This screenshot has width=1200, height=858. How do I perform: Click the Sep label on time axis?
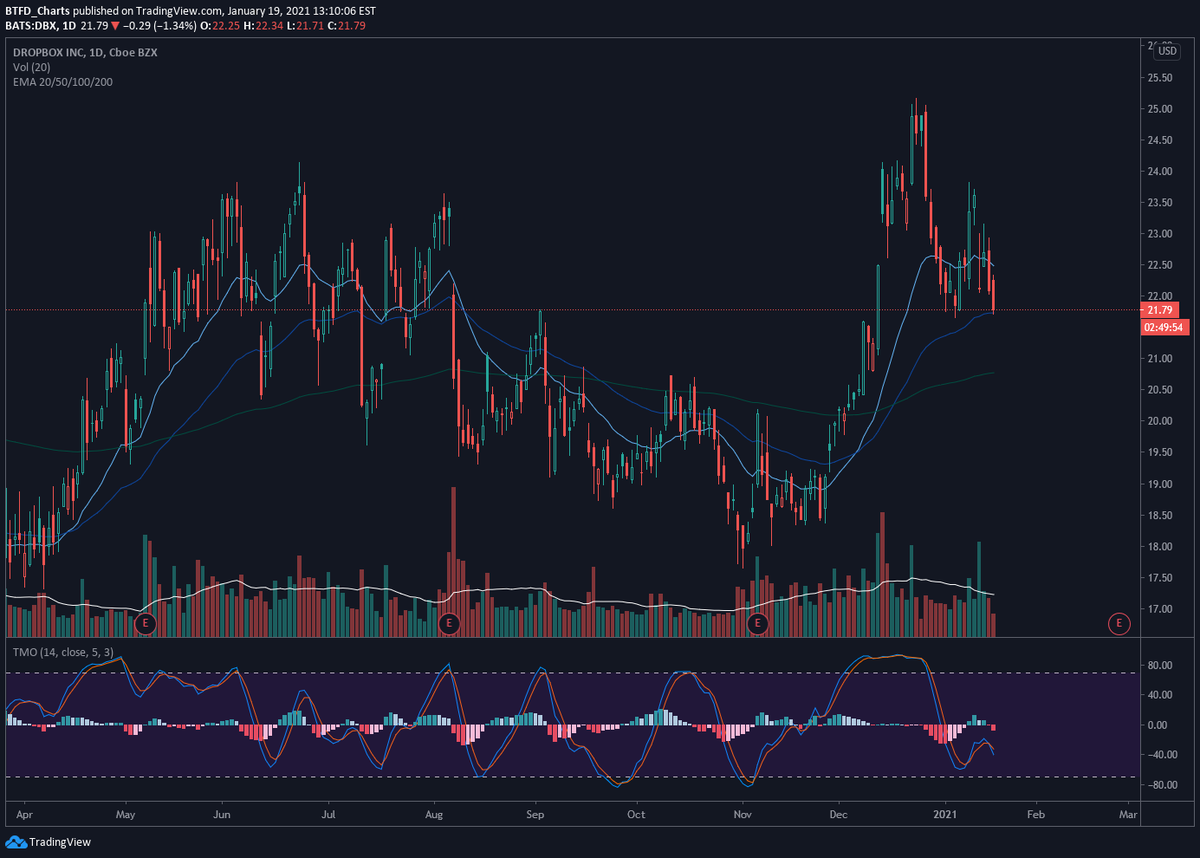pos(536,816)
